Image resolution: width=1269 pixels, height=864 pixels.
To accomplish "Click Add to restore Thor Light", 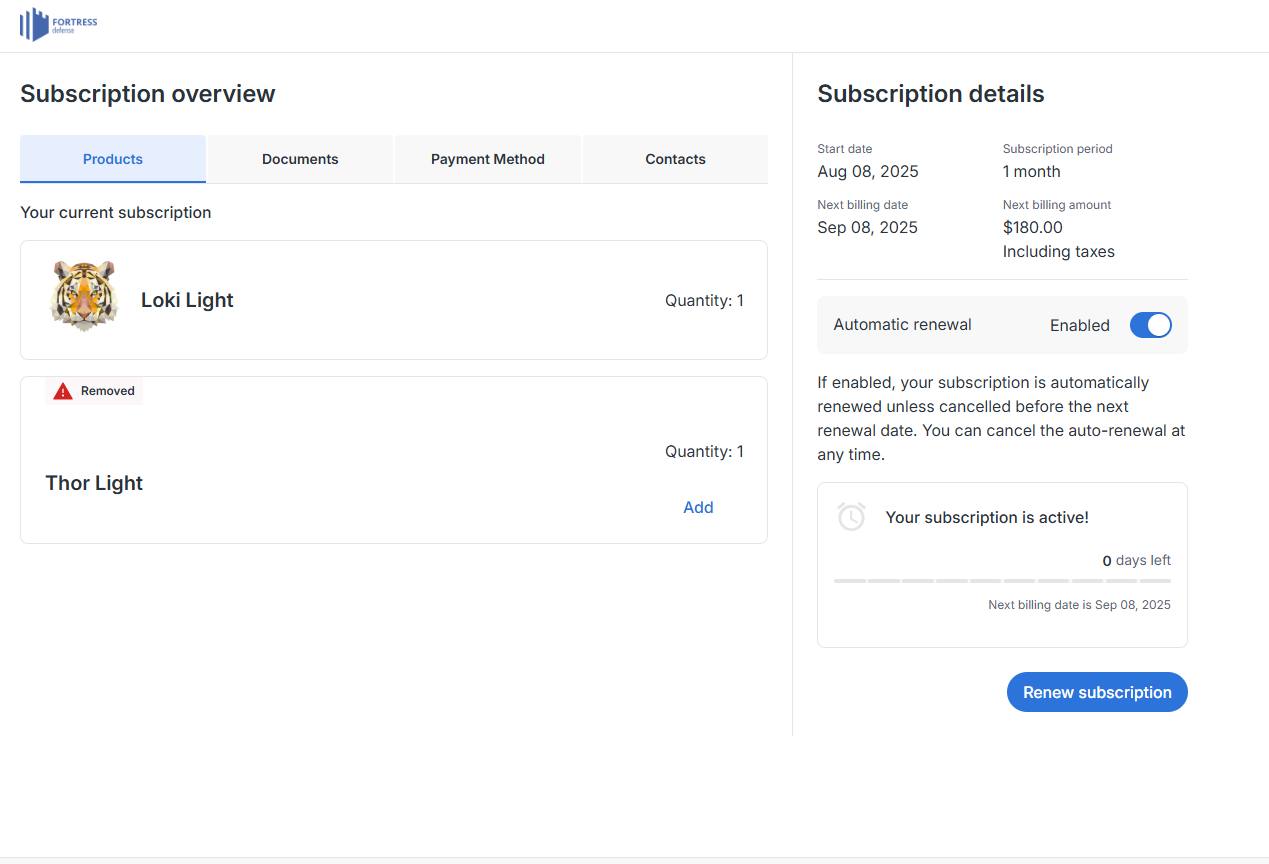I will [698, 507].
